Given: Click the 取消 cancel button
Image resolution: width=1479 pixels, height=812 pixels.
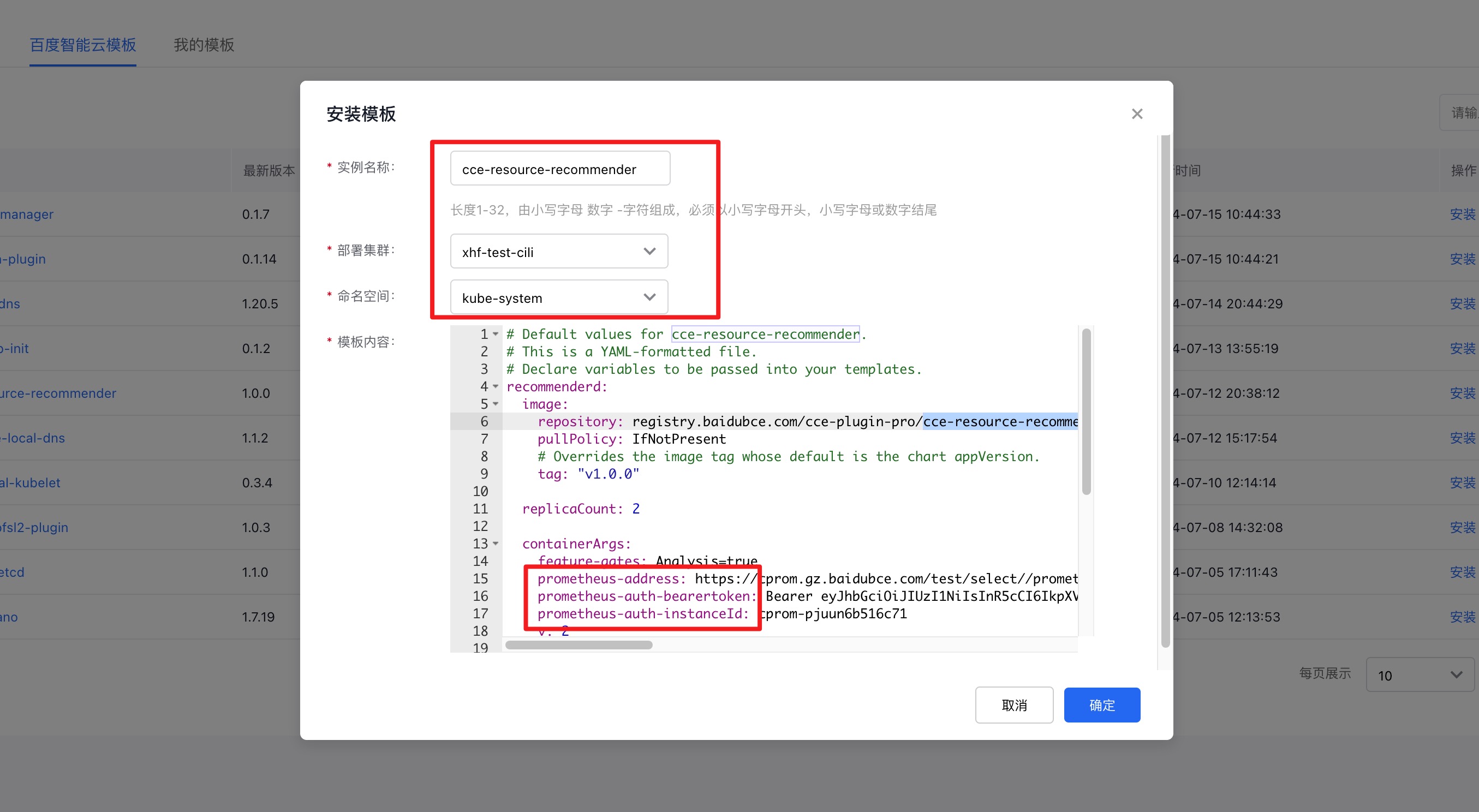Looking at the screenshot, I should click(1014, 704).
